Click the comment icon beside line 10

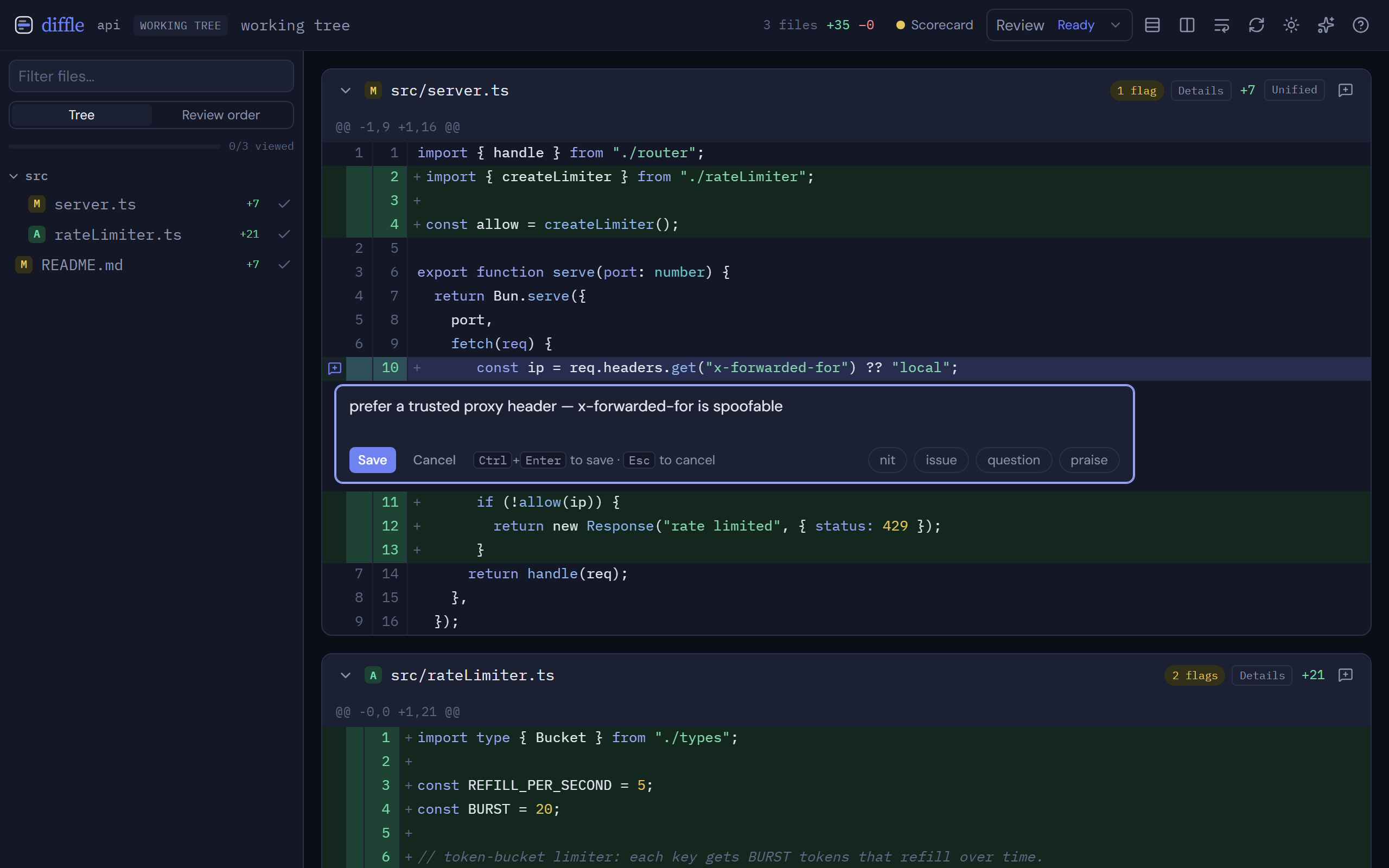click(x=335, y=368)
